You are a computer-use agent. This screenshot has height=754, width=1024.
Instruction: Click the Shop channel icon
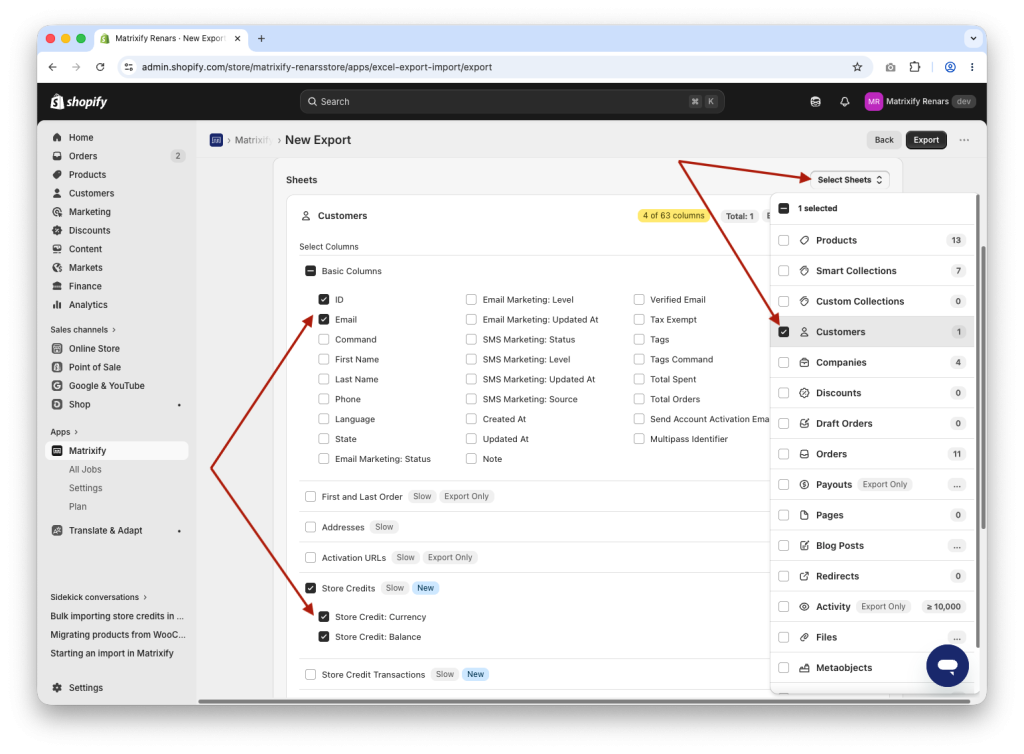[x=57, y=404]
